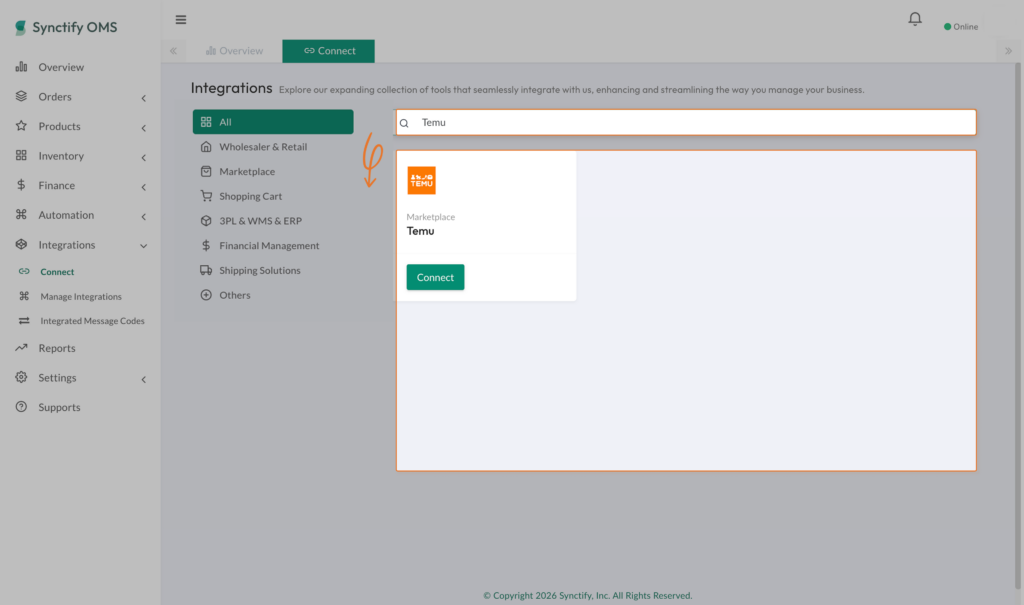Click the Shipping Solutions truck icon

click(206, 270)
